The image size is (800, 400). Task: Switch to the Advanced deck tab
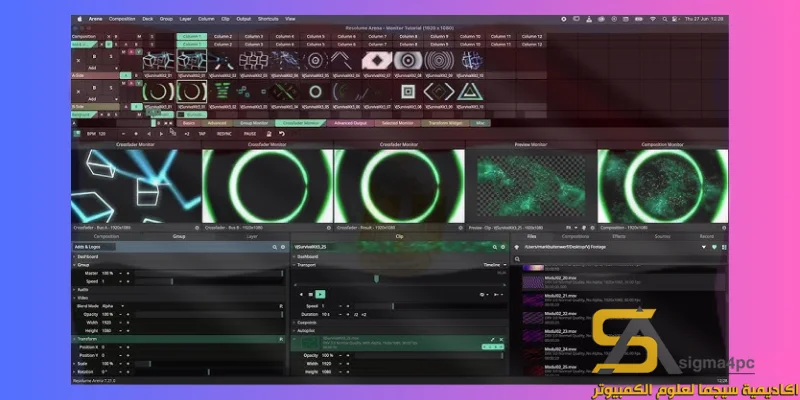(217, 123)
